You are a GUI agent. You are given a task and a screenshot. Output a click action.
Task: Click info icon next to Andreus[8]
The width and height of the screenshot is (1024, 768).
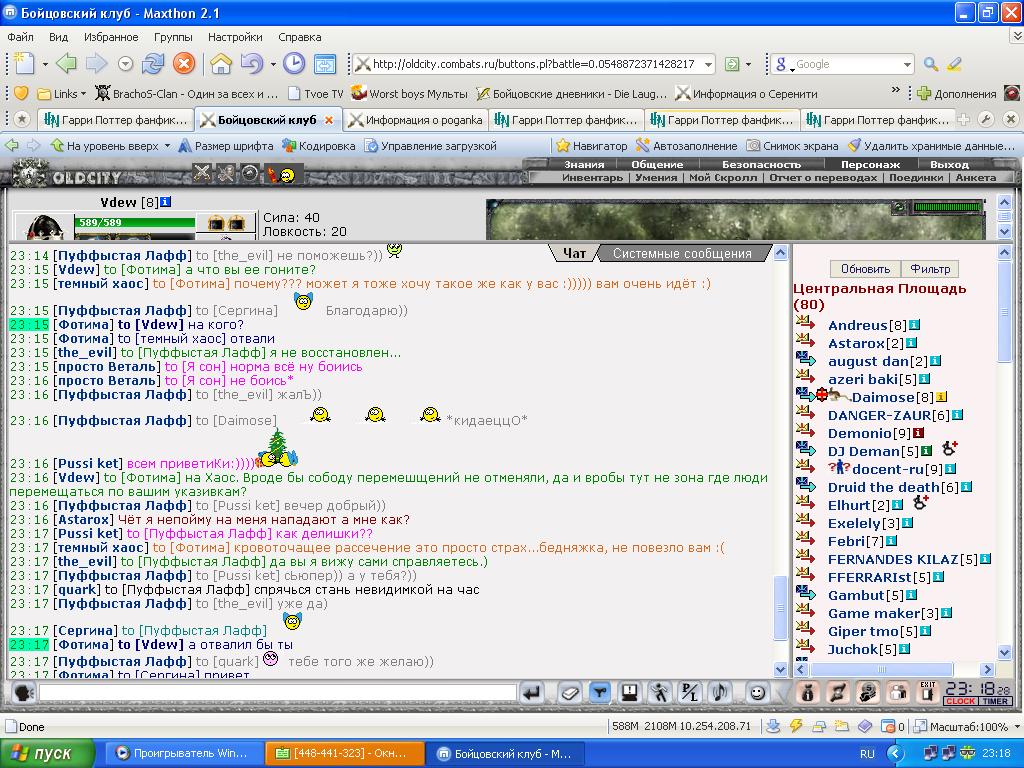pyautogui.click(x=914, y=325)
